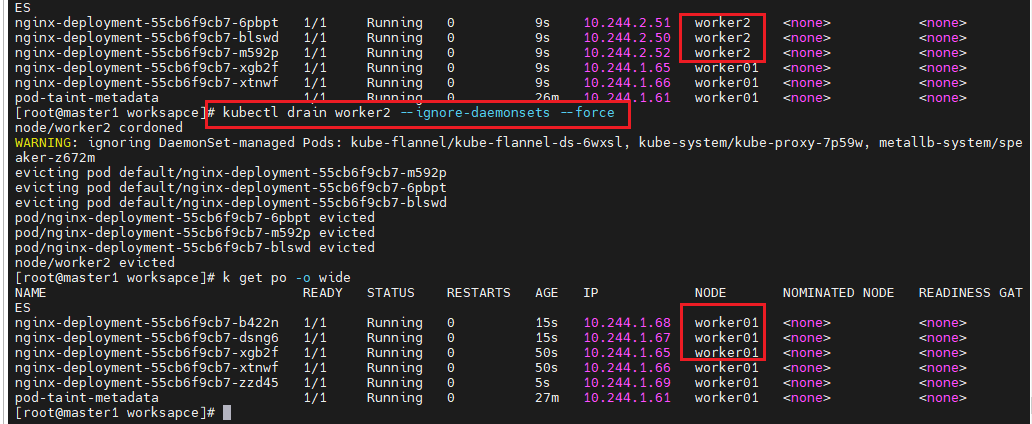Viewport: 1032px width, 424px height.
Task: Click the 'evicting pod' line for 6pbpt
Action: pos(231,188)
